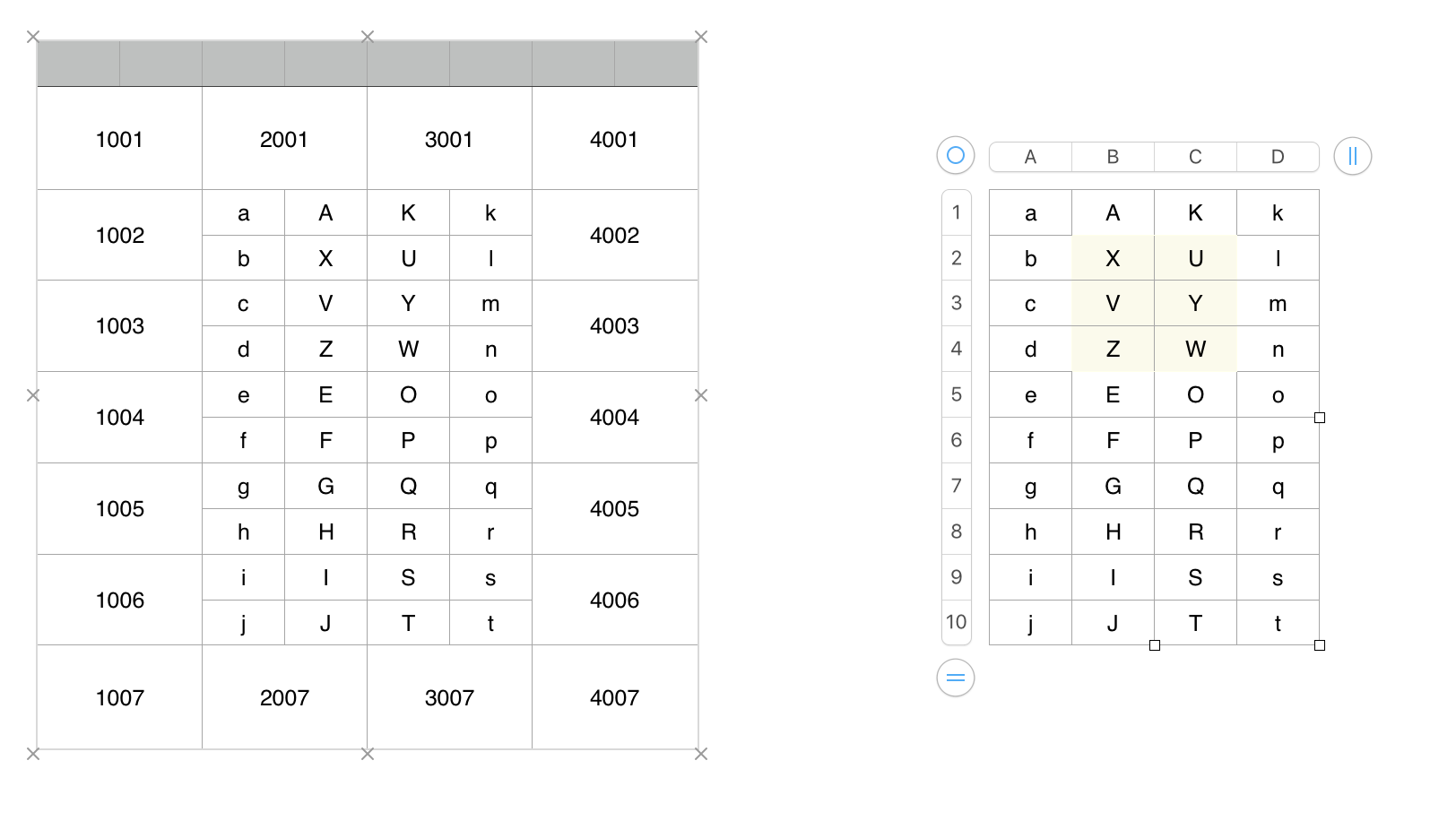
Task: Select column D header tab
Action: click(x=1278, y=157)
